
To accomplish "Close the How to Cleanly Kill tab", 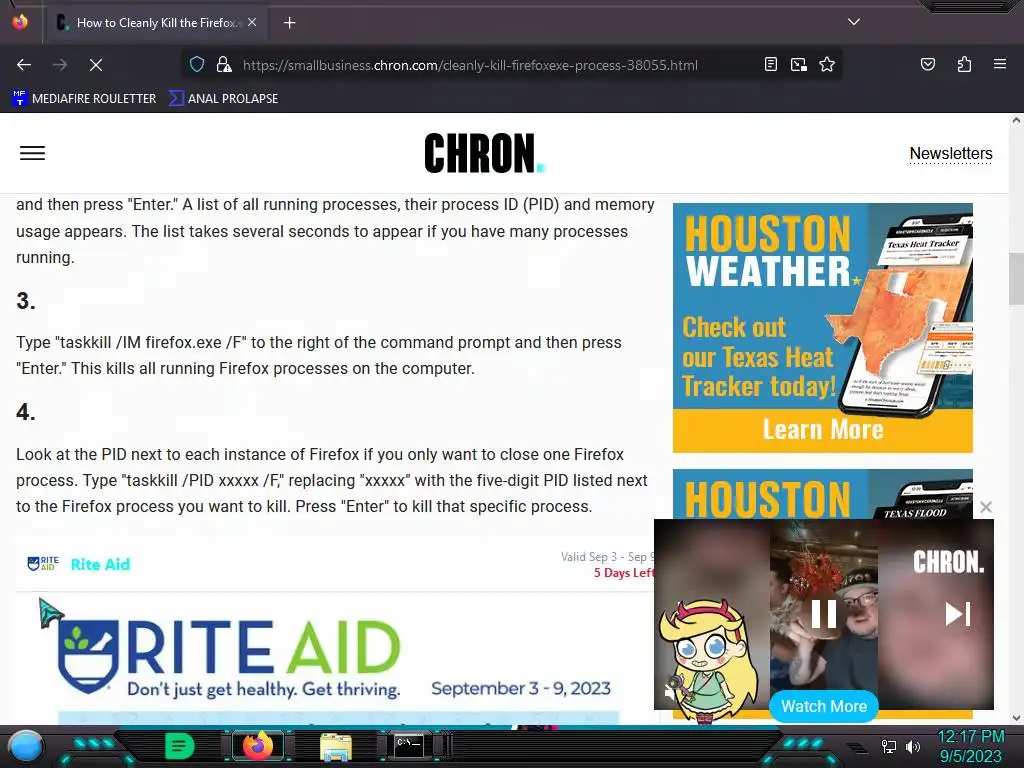I will (252, 22).
